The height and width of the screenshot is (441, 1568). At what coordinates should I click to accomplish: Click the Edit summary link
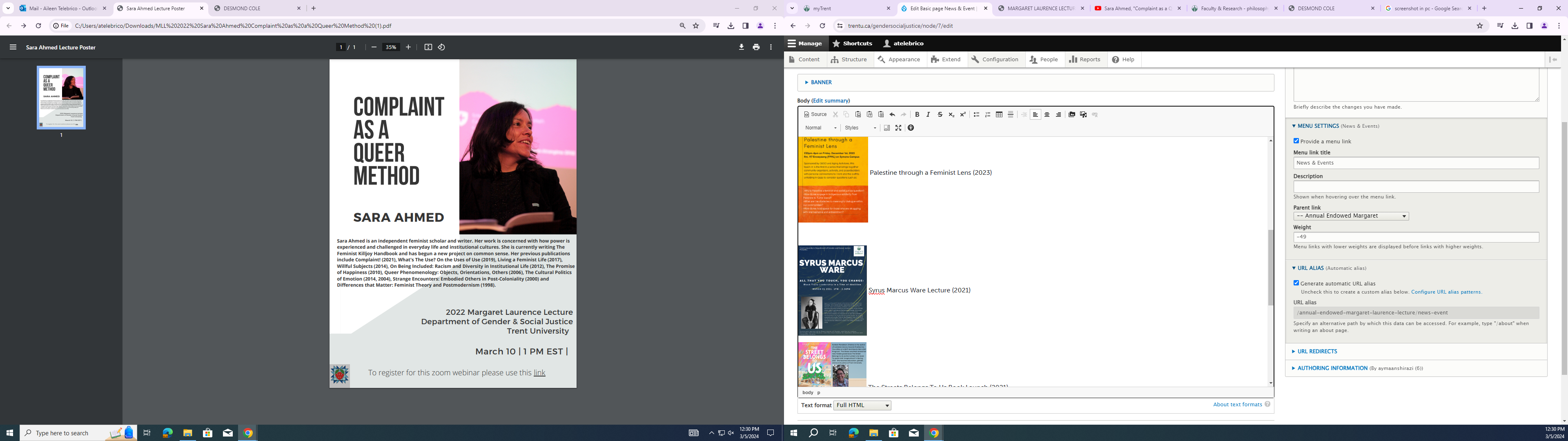click(830, 100)
